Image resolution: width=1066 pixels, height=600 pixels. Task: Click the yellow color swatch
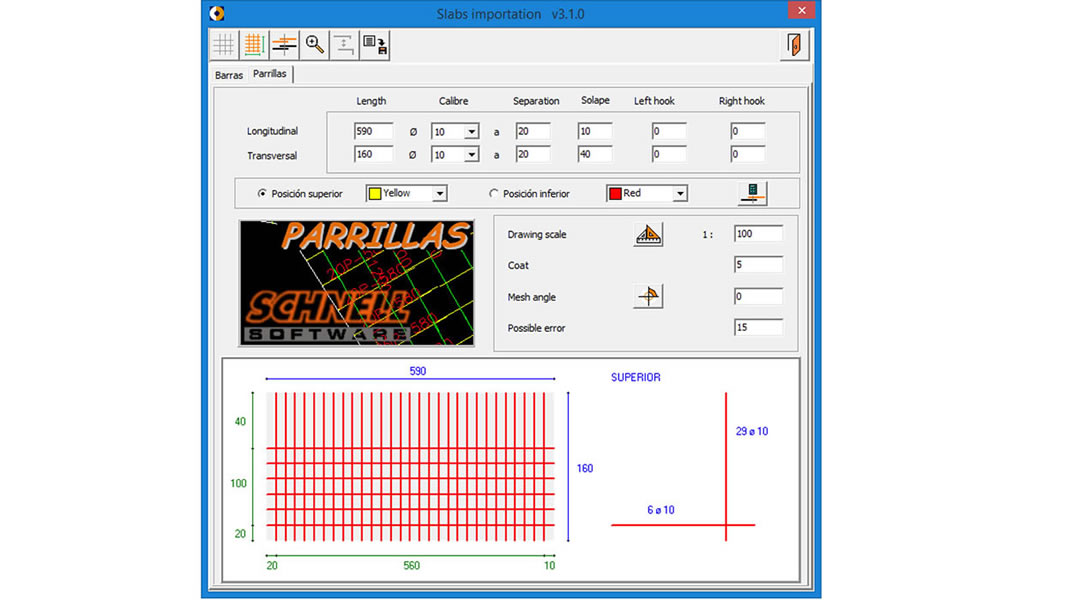point(375,194)
